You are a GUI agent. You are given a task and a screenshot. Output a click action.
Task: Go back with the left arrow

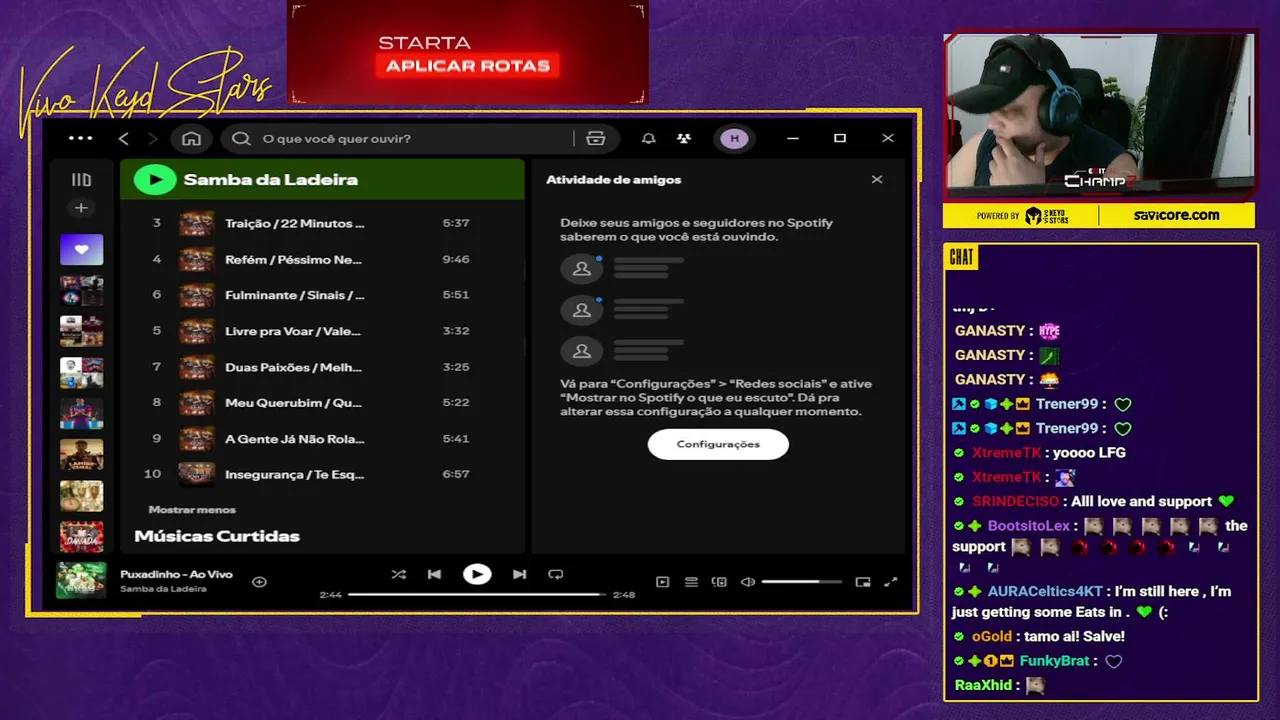click(124, 139)
